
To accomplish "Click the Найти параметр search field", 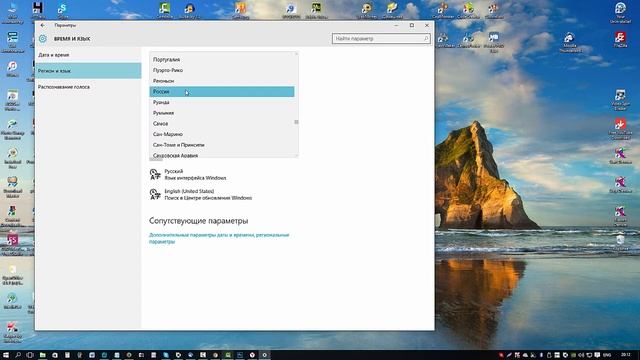I will (381, 38).
